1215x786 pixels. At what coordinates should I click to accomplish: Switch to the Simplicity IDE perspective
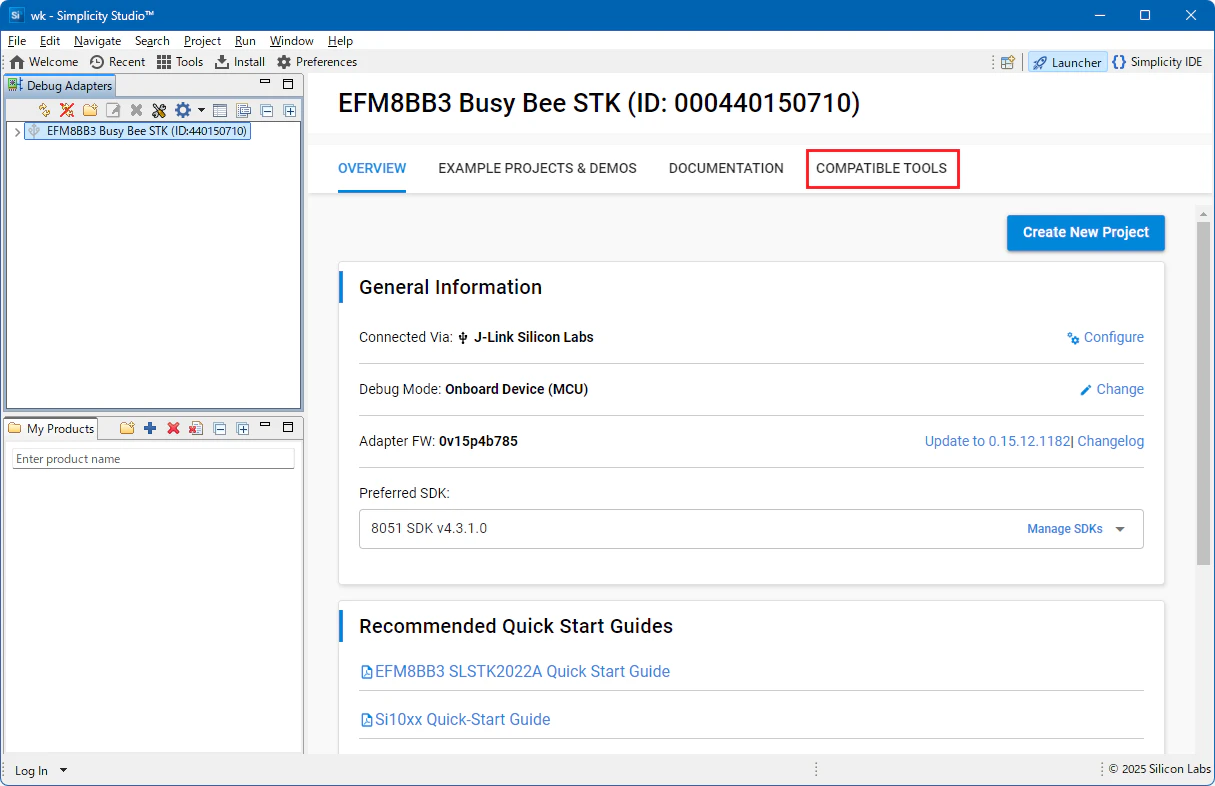[1157, 62]
